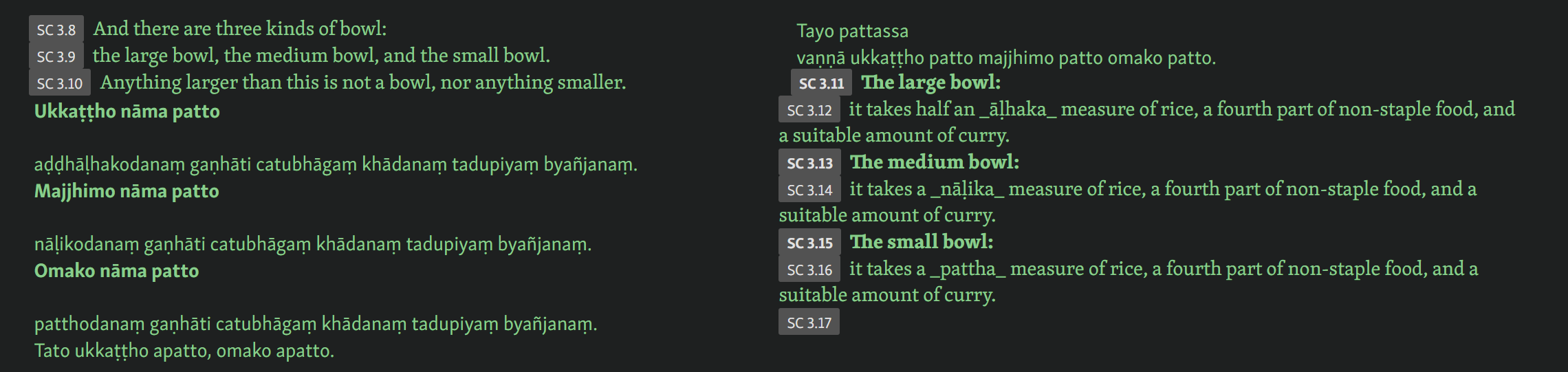1568x372 pixels.
Task: Click the SC 3.15 badge
Action: click(809, 243)
